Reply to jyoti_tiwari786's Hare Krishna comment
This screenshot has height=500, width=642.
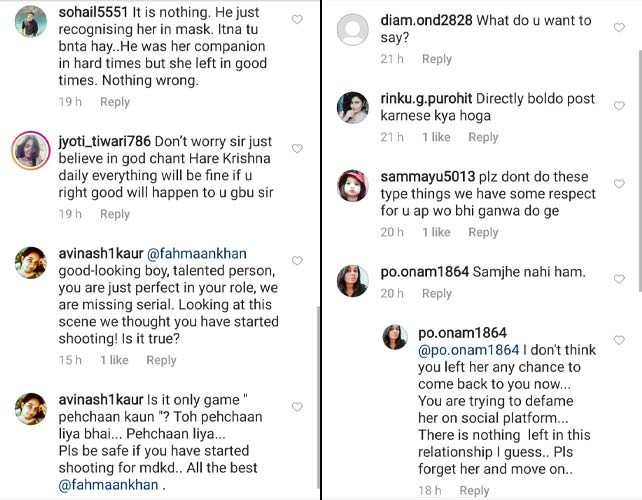[115, 214]
